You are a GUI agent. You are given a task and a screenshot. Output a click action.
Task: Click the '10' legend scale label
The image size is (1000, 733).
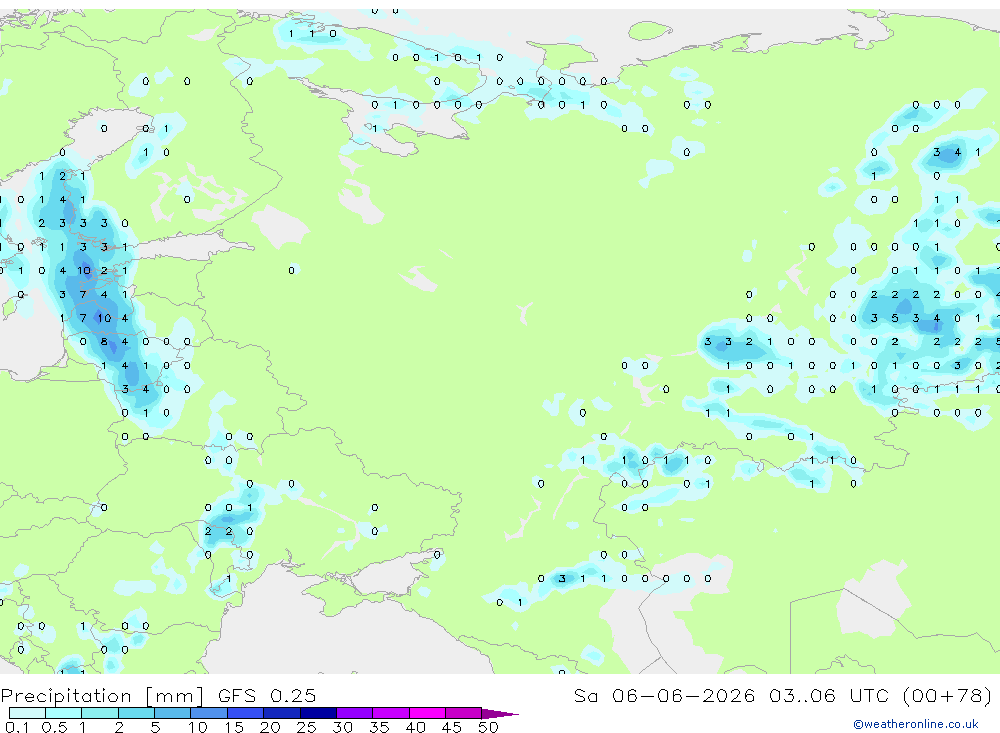point(197,727)
